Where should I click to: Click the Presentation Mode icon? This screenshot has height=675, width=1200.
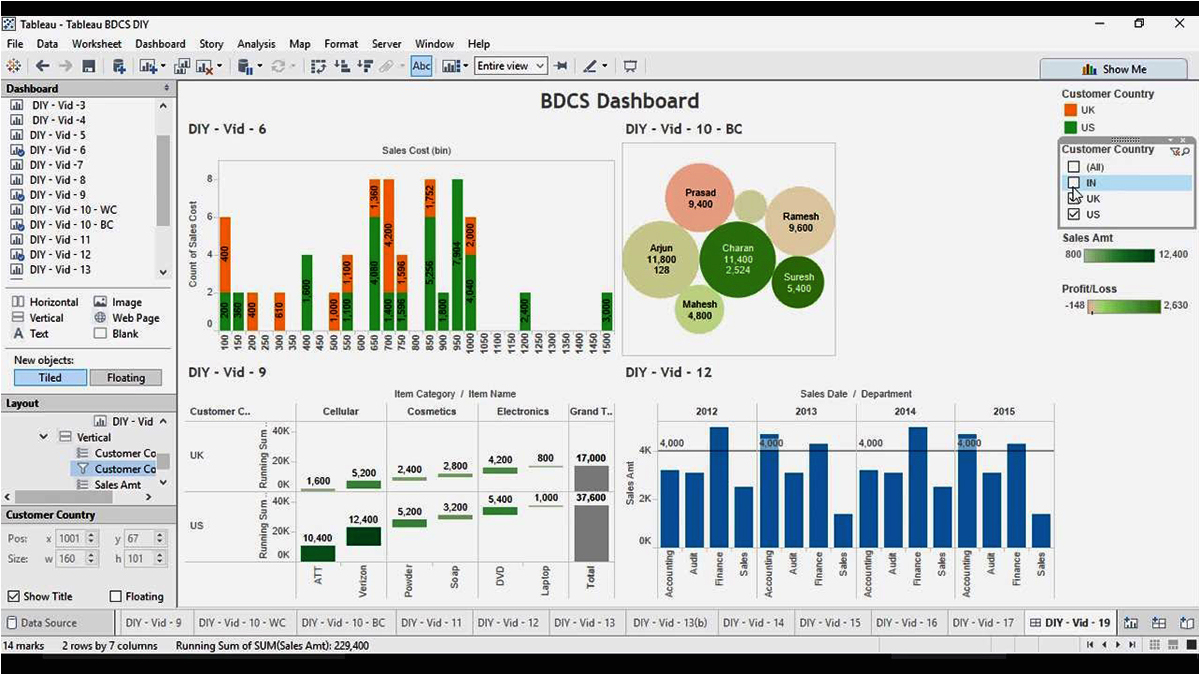[x=630, y=66]
